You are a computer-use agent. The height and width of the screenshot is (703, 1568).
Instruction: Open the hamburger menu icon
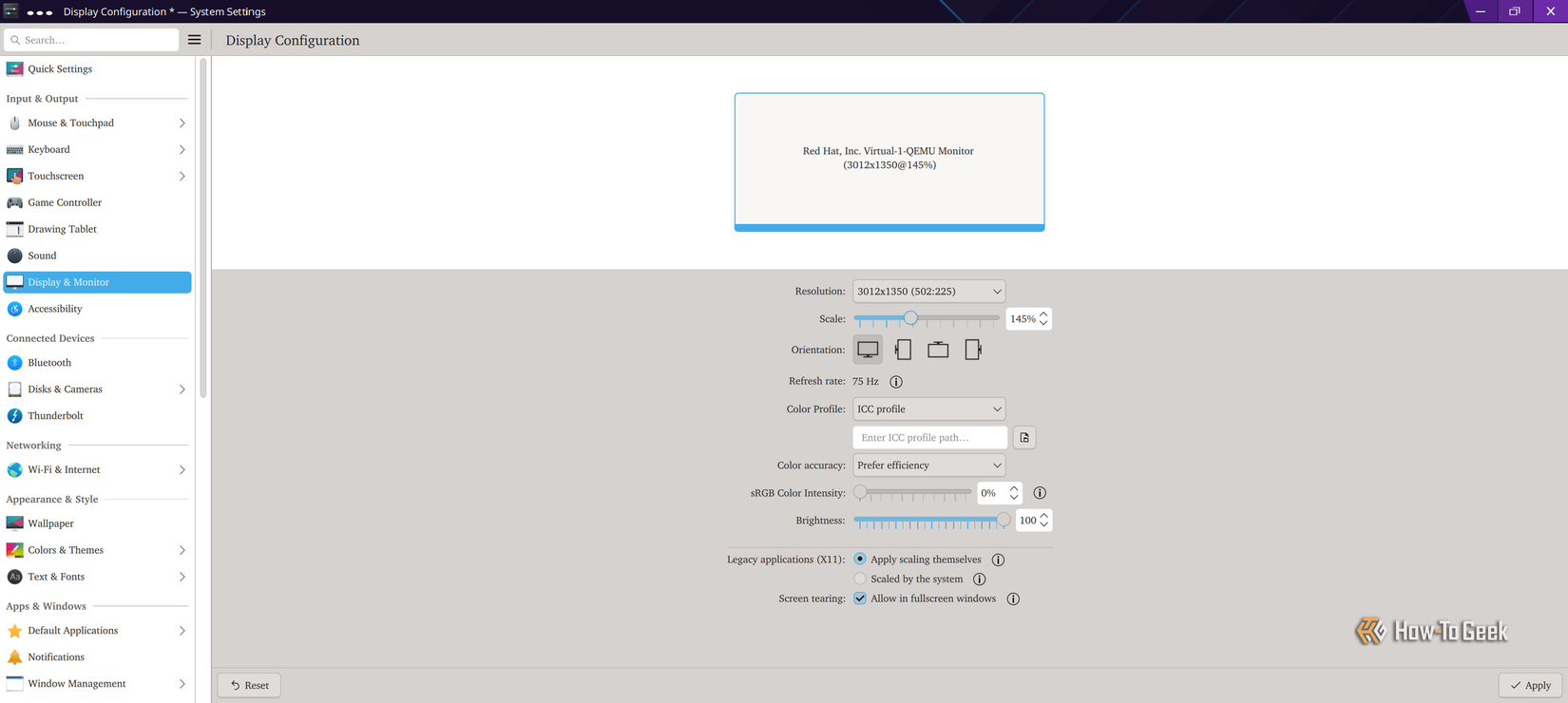pos(195,40)
